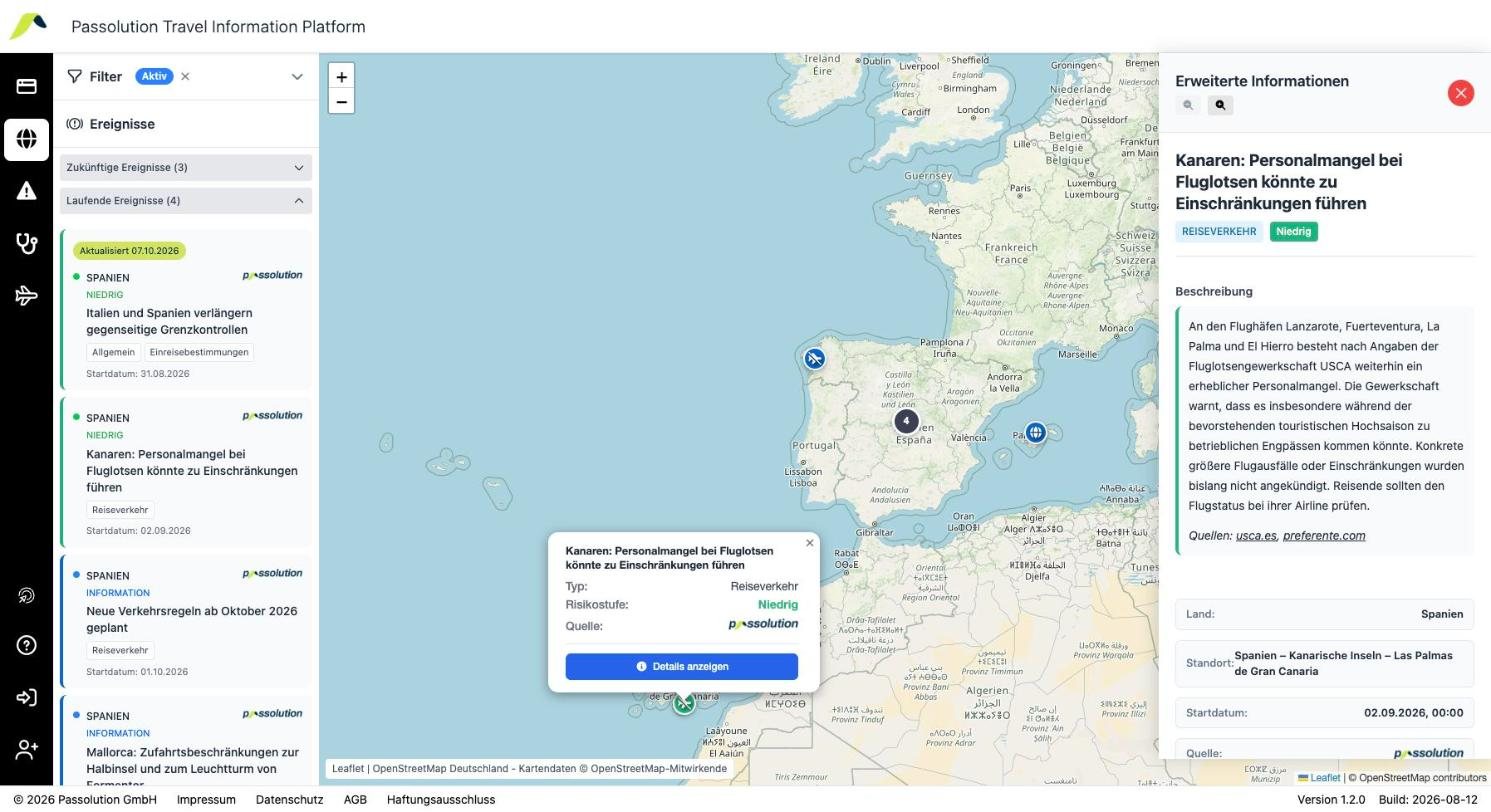Click the globe marker near Mallorca
The height and width of the screenshot is (812, 1491).
coord(1035,433)
